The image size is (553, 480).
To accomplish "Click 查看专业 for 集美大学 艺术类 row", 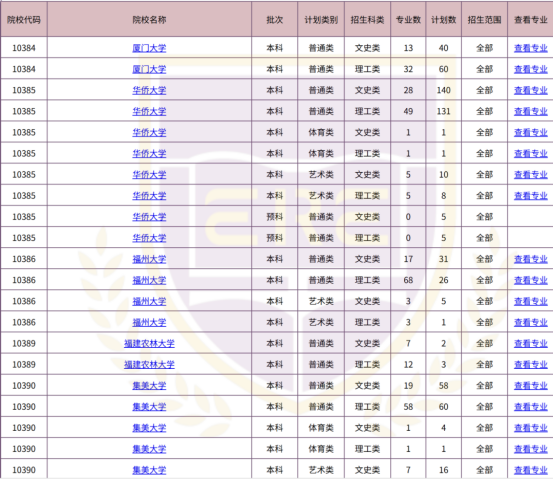I will point(531,470).
